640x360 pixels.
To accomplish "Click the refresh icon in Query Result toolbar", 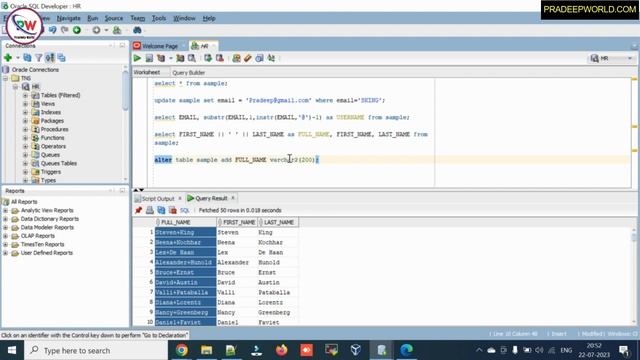I will (161, 210).
